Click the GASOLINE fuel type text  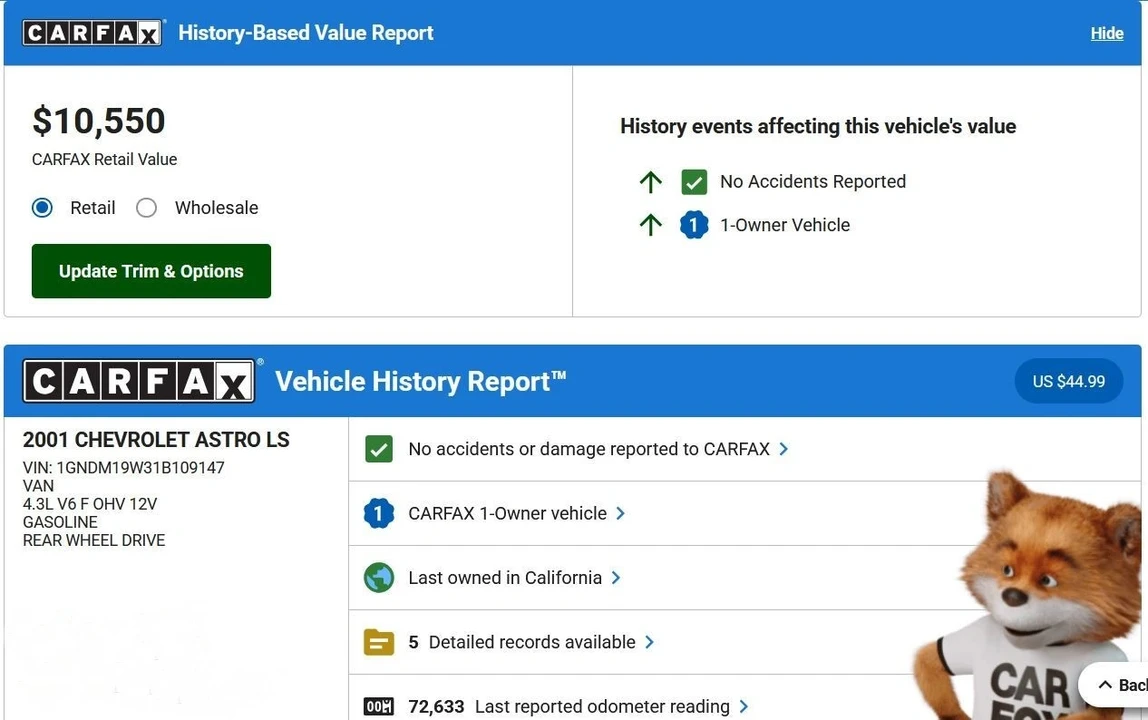coord(60,522)
